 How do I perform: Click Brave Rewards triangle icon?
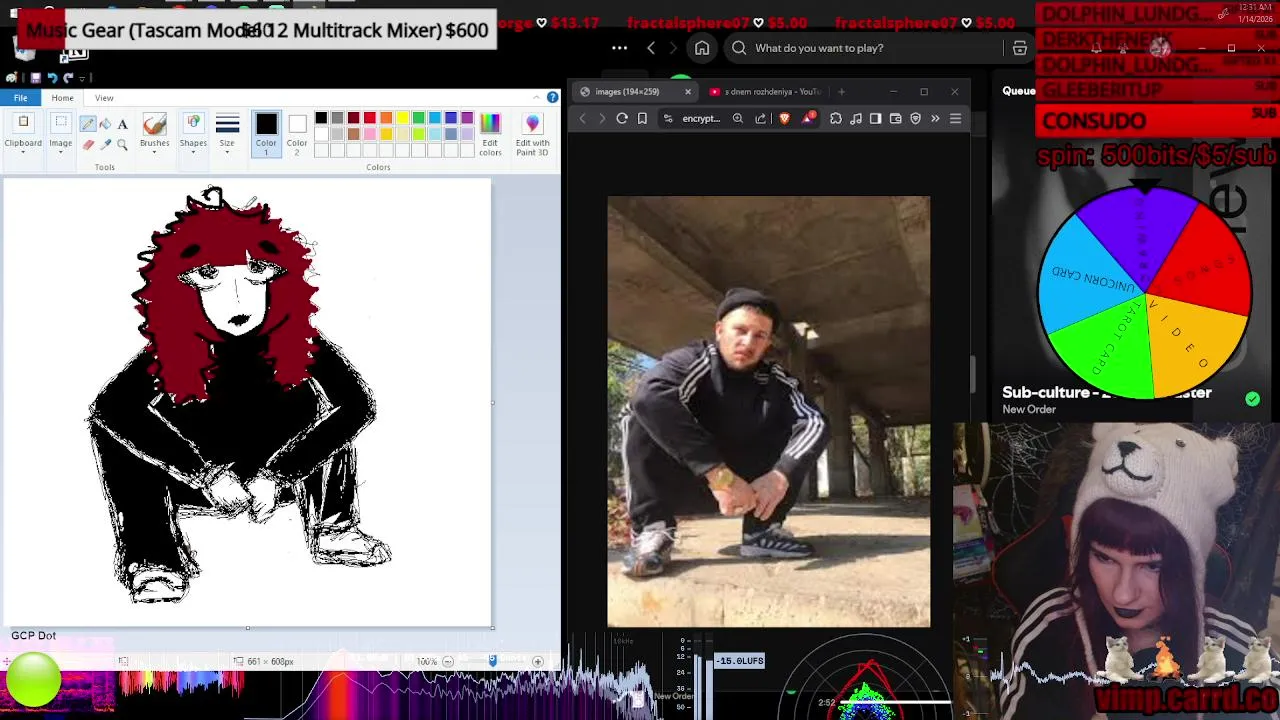point(808,119)
